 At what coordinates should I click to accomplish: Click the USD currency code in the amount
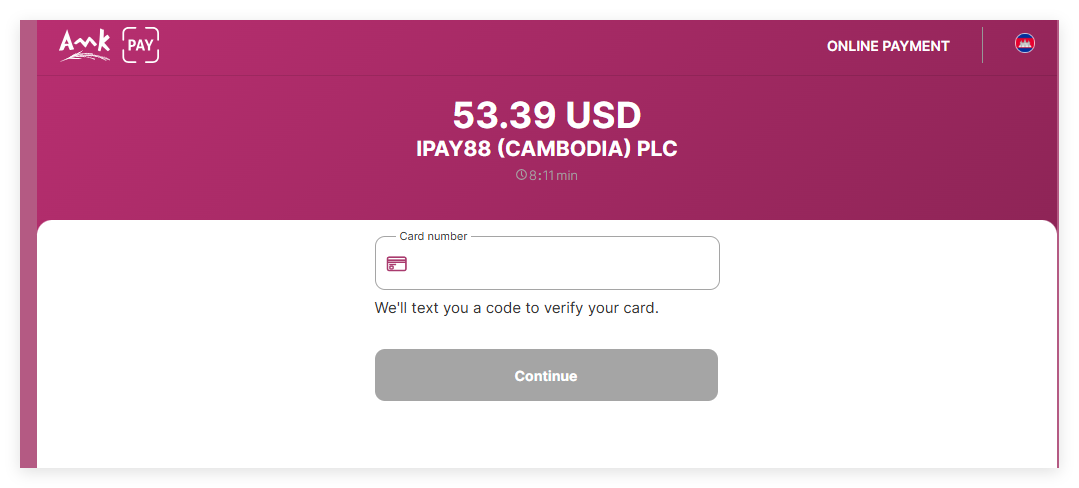(x=603, y=116)
